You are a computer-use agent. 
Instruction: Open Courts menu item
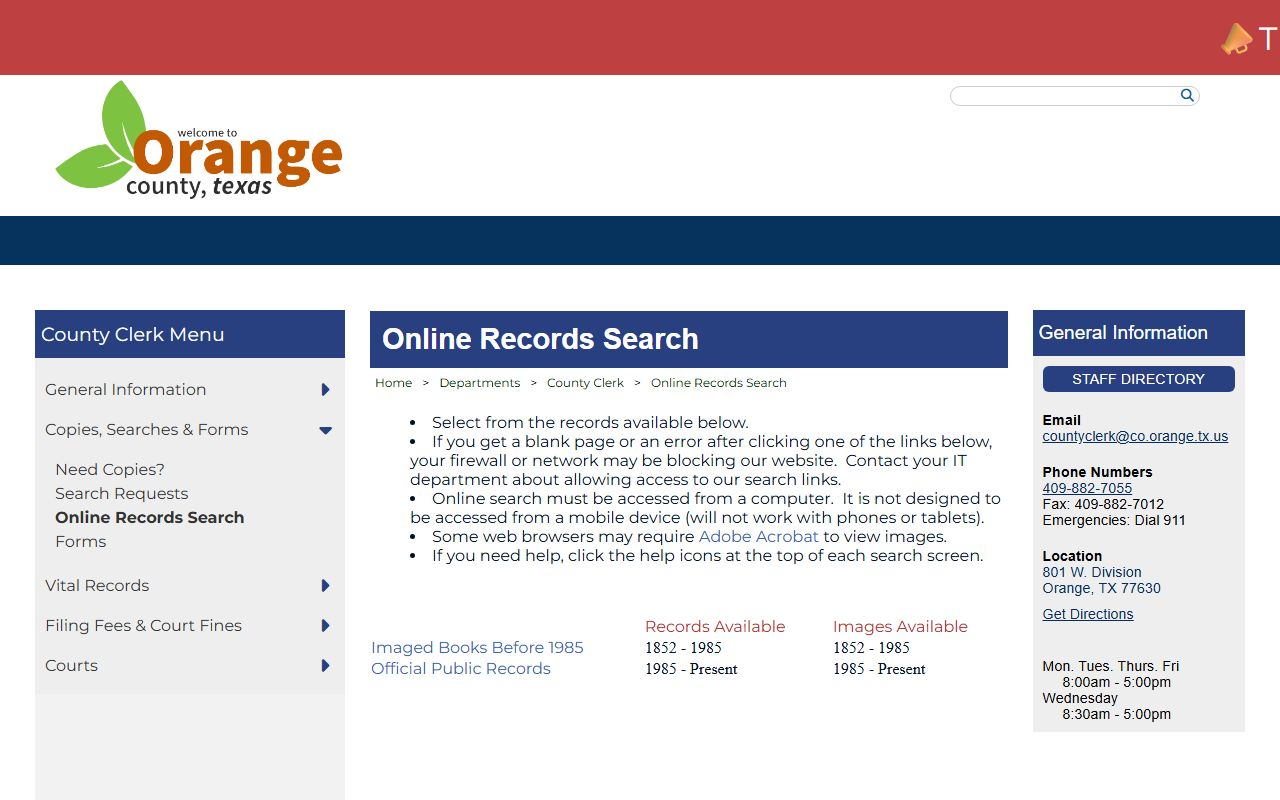[x=72, y=666]
